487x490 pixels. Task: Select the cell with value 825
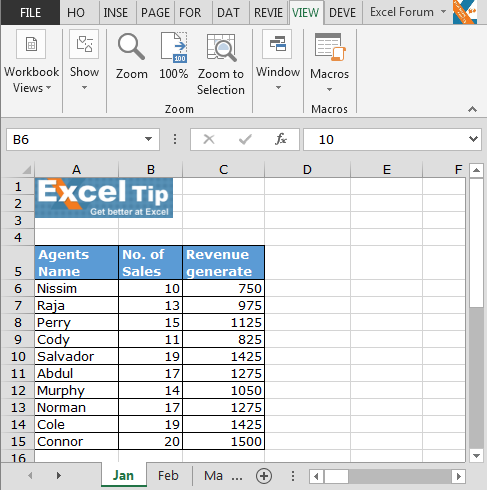point(224,339)
